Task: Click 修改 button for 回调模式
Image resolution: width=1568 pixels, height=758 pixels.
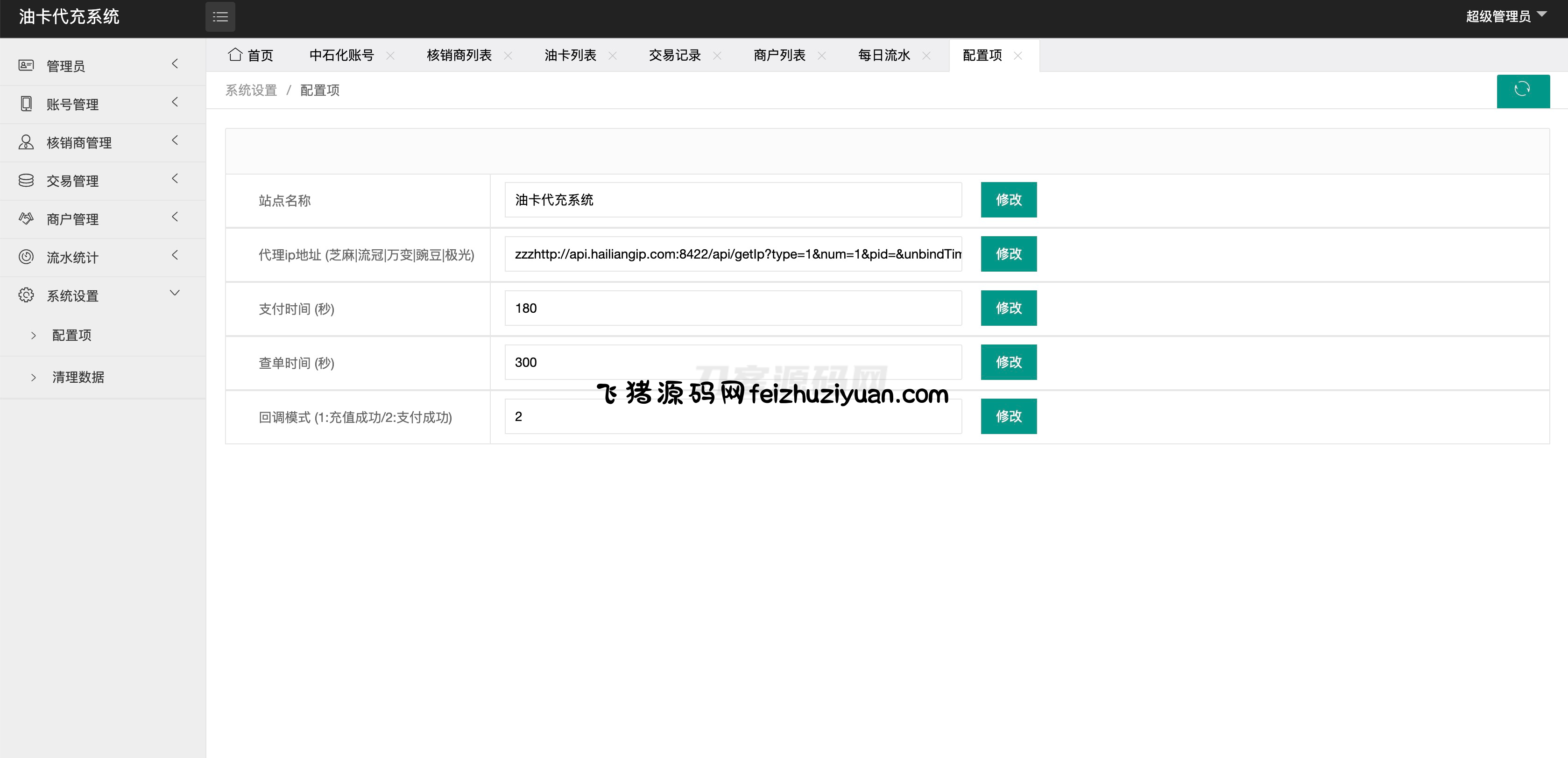Action: [1008, 416]
